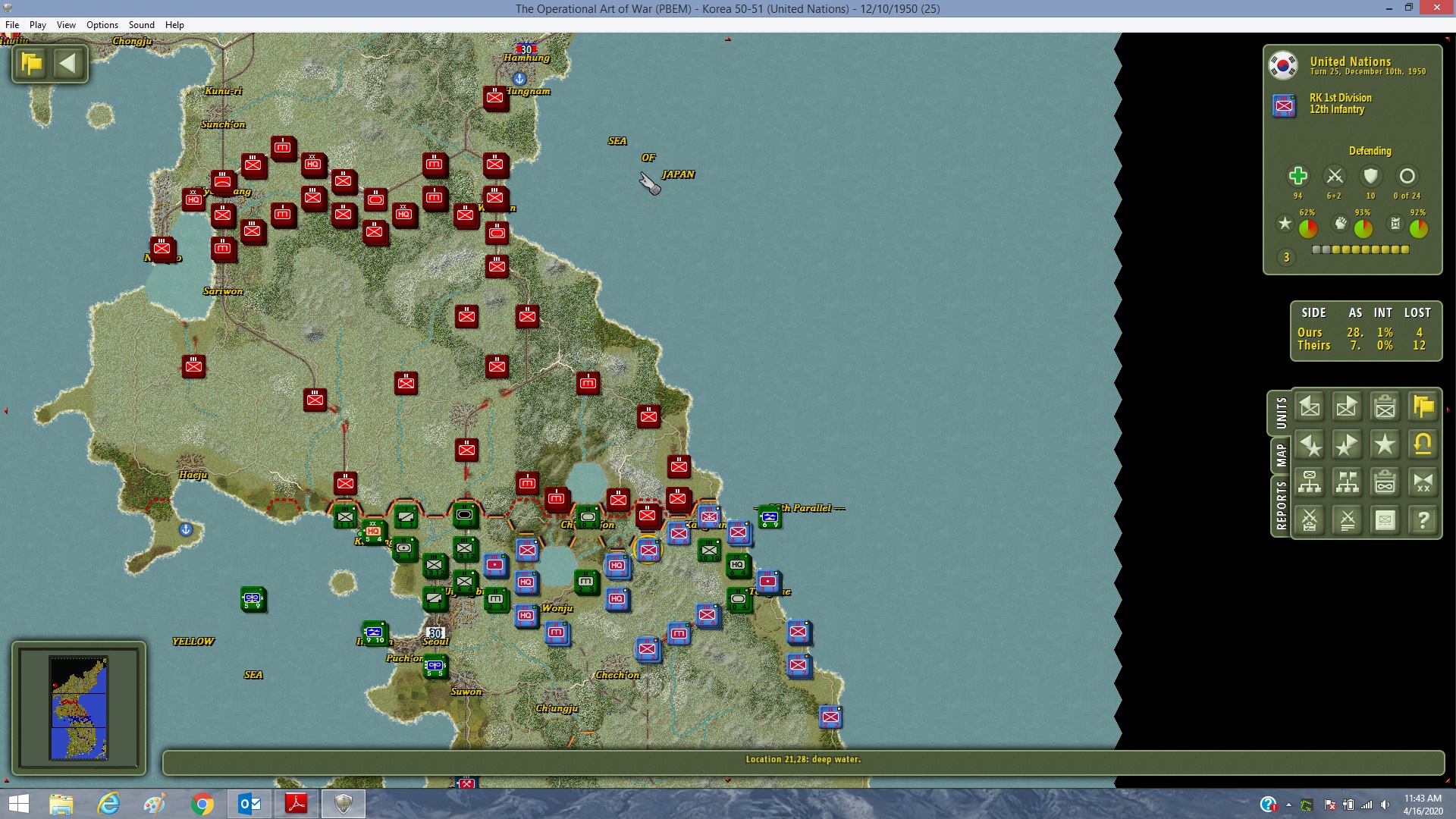The height and width of the screenshot is (819, 1456).
Task: Switch to the MAP tab
Action: tap(1281, 455)
